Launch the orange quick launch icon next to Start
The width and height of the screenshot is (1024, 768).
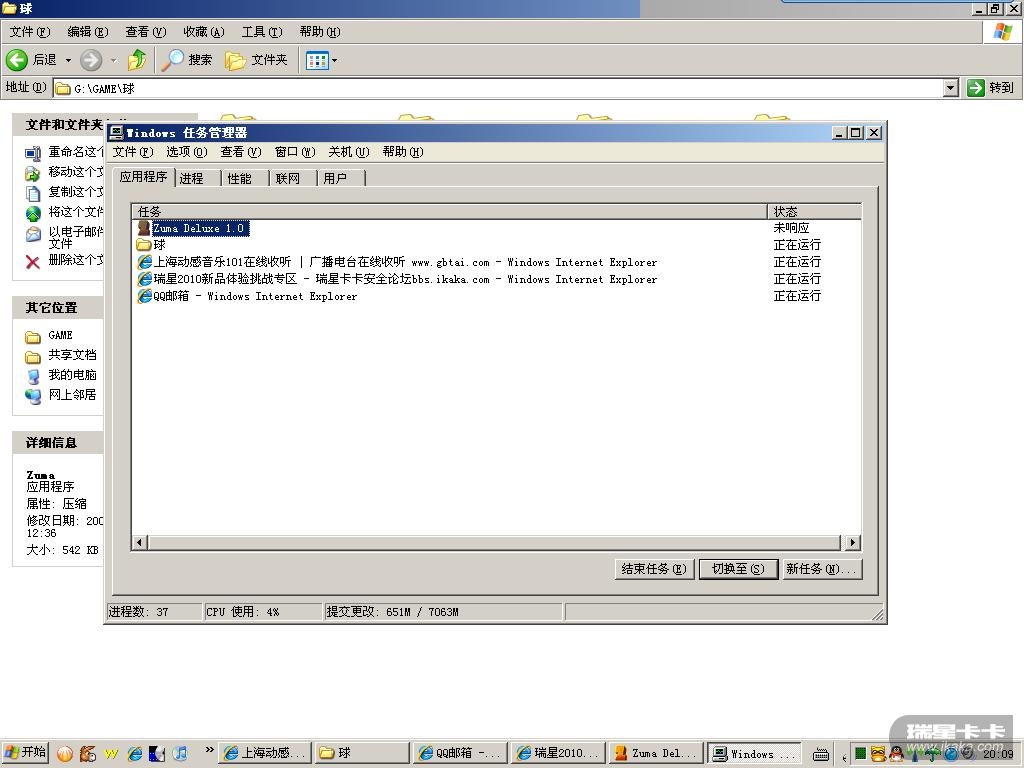(x=65, y=754)
